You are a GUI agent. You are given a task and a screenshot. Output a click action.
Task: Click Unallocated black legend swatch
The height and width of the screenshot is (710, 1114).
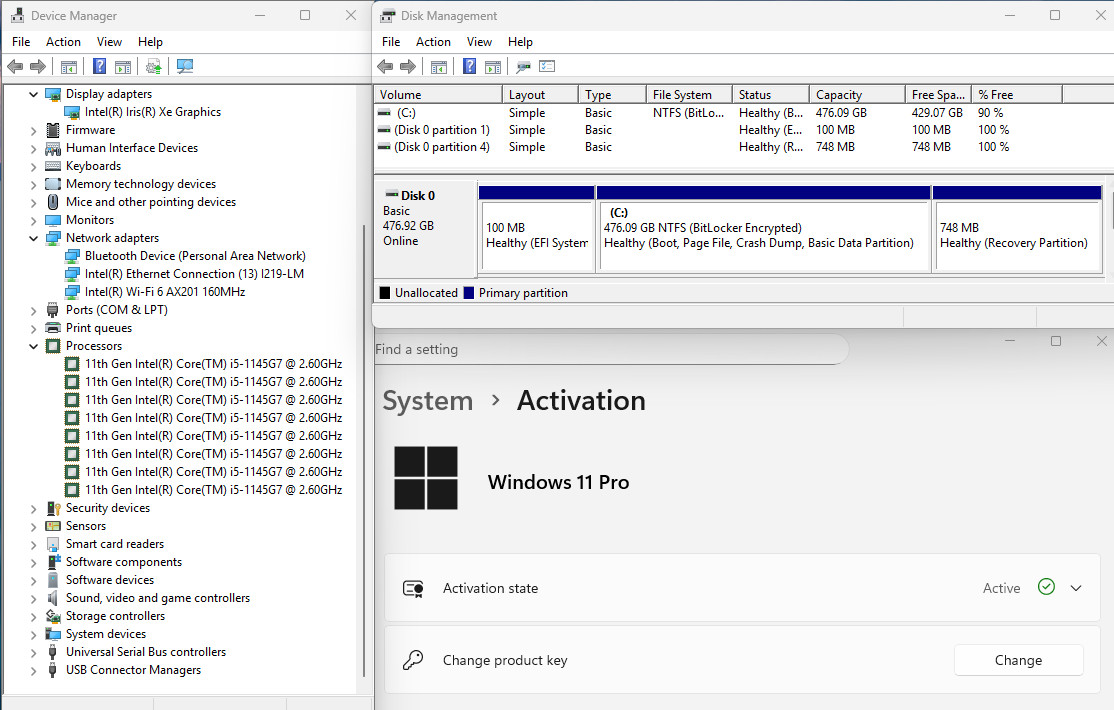[x=384, y=293]
